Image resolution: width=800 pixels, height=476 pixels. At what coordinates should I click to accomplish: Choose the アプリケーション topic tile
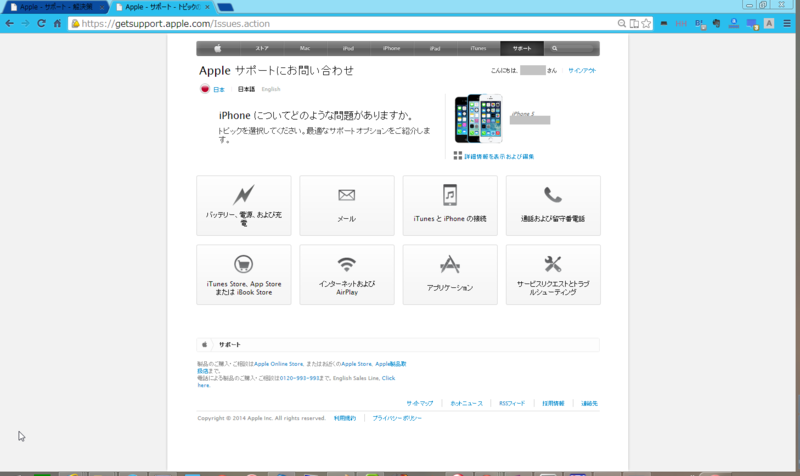[x=450, y=274]
